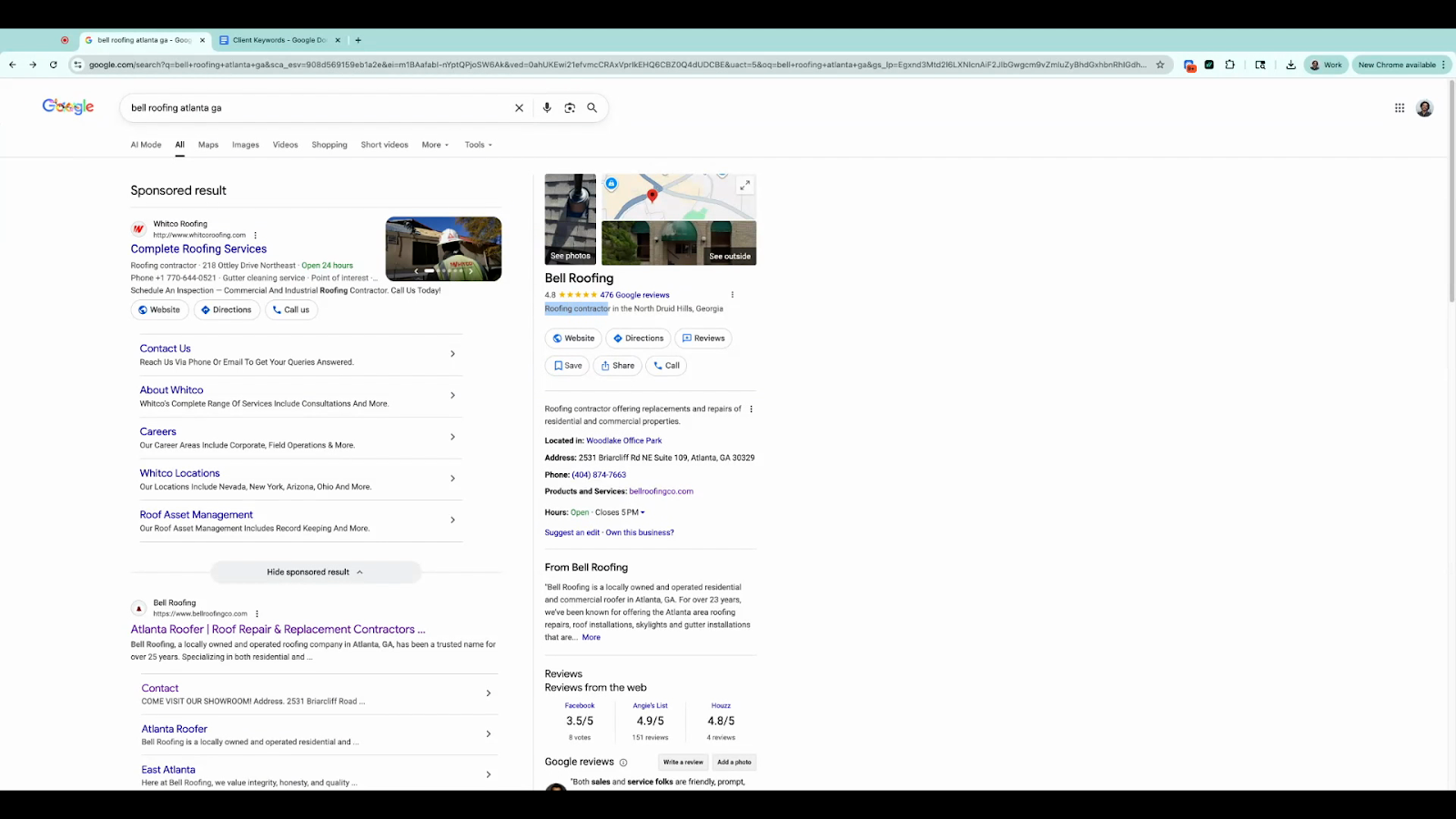Click the info icon next to Google reviews
Screen dimensions: 1456x819
point(623,763)
